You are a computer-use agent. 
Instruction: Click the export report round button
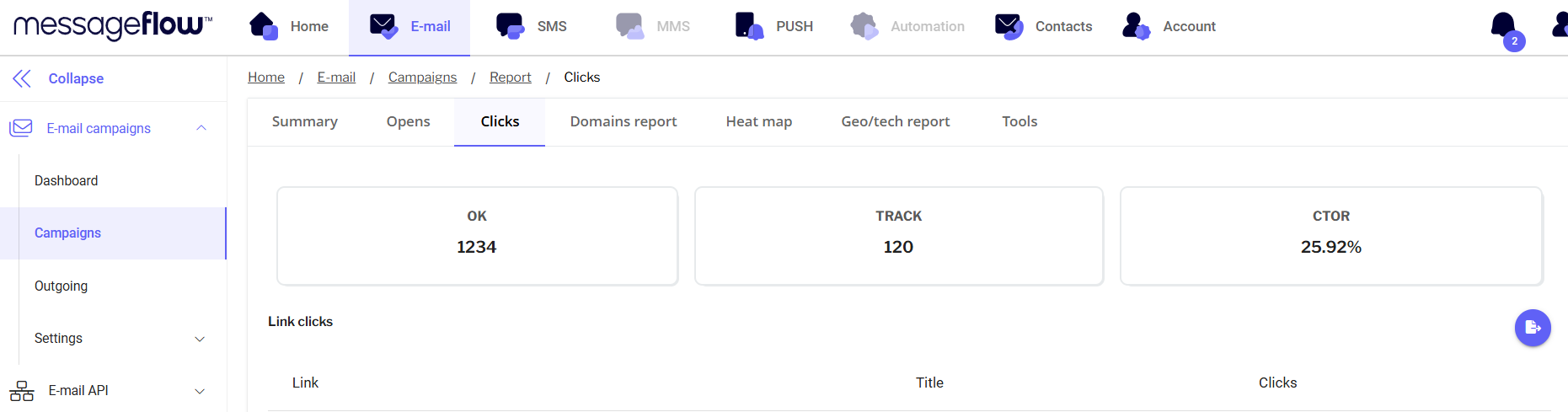tap(1532, 328)
